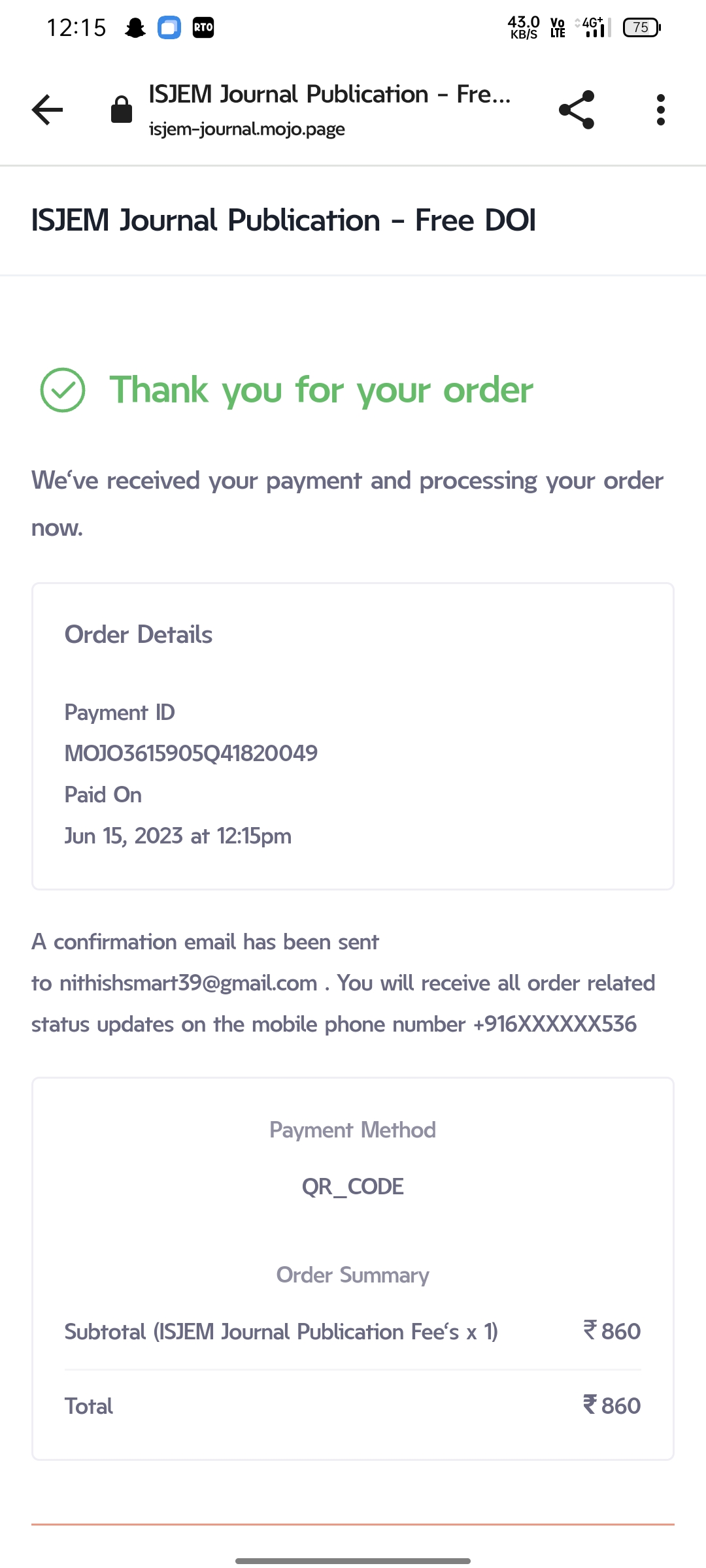Tap the nithishsmart39@gmail.com email address
706x1568 pixels.
coord(188,983)
